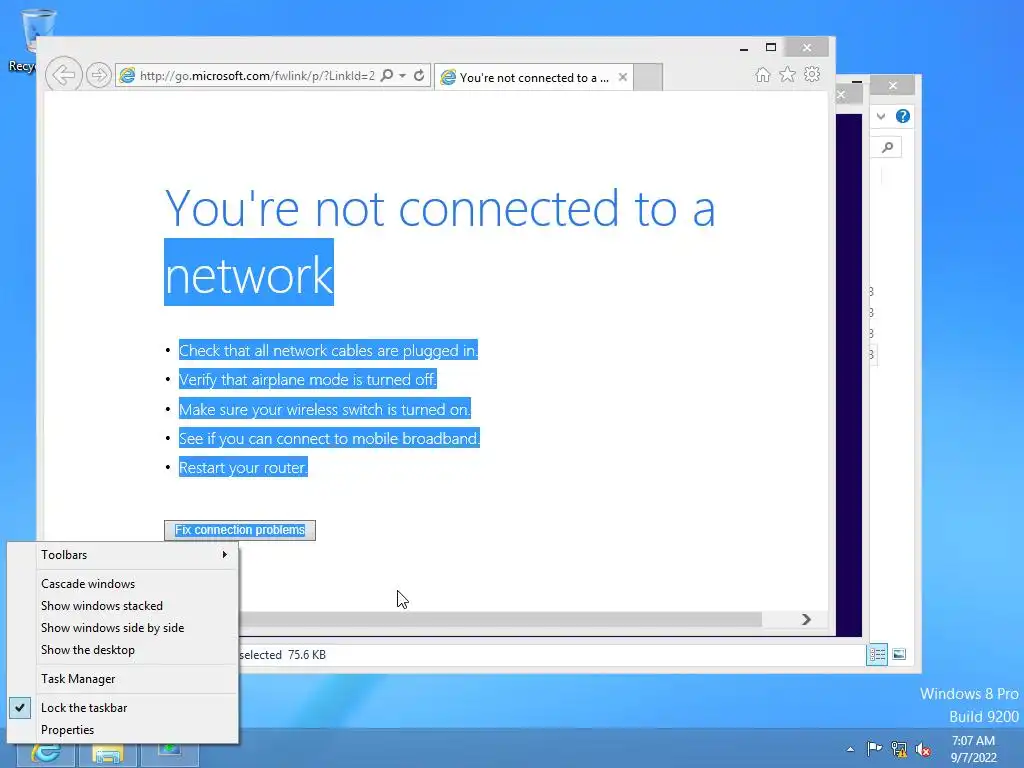Click the address bar URL field
The height and width of the screenshot is (768, 1024).
point(257,76)
